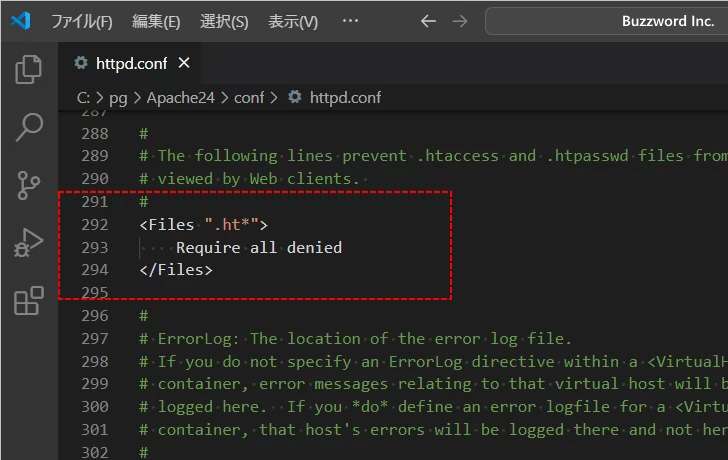The height and width of the screenshot is (460, 728).
Task: Open the Explorer view in activity bar
Action: tap(28, 69)
